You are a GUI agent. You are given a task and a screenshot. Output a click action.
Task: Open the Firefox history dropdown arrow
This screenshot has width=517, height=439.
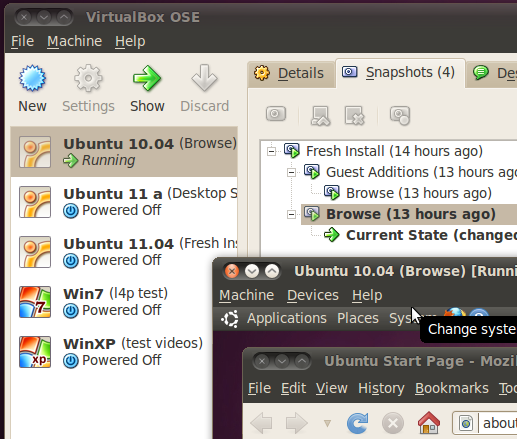click(x=327, y=423)
